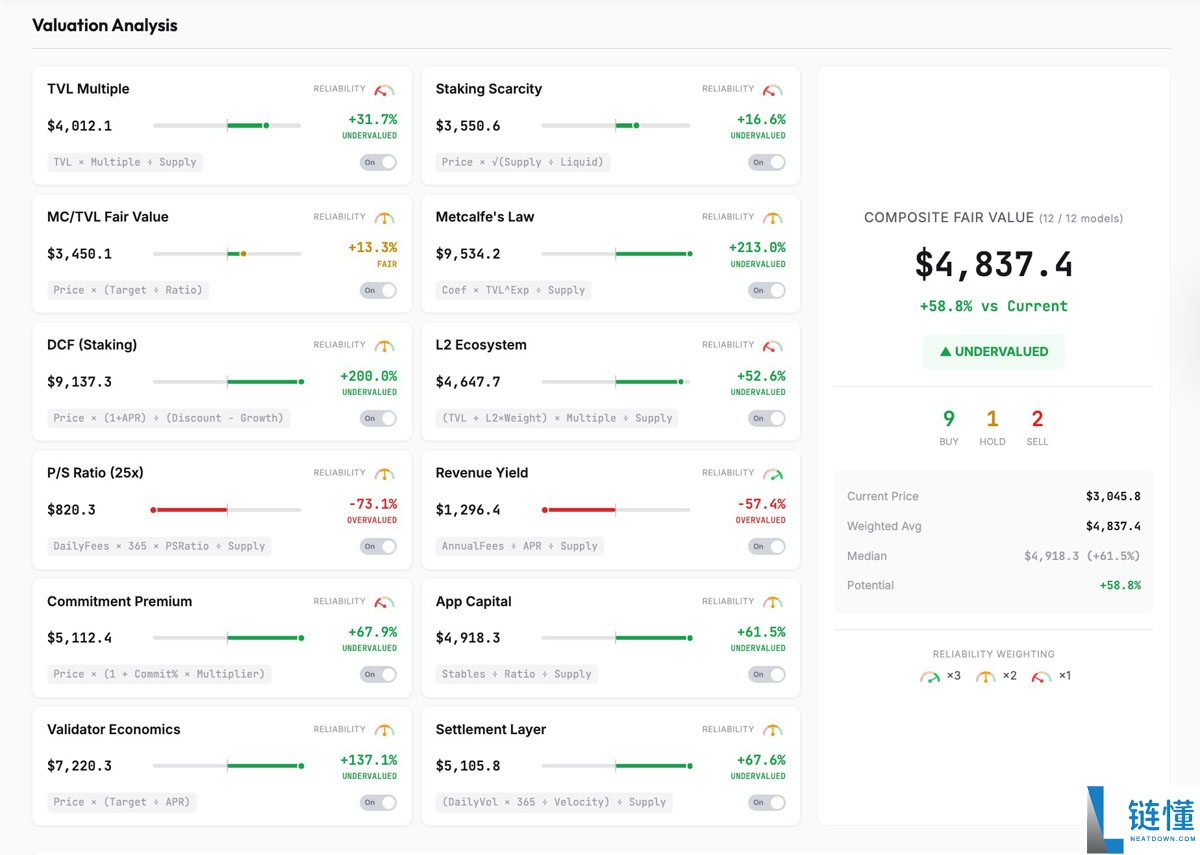
Task: Click the TVL Multiple reliability gauge icon
Action: (384, 89)
